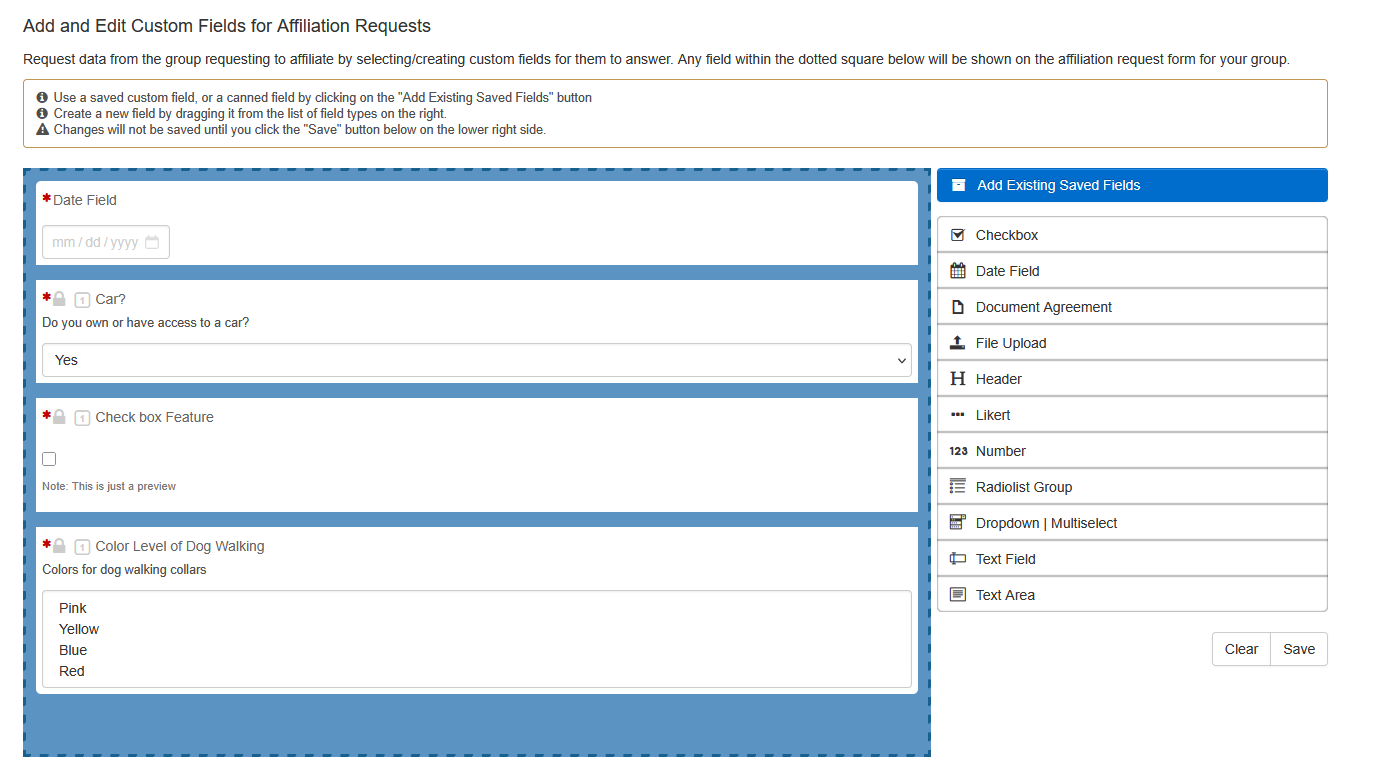The image size is (1392, 765).
Task: Click the 123 Number icon
Action: point(958,451)
